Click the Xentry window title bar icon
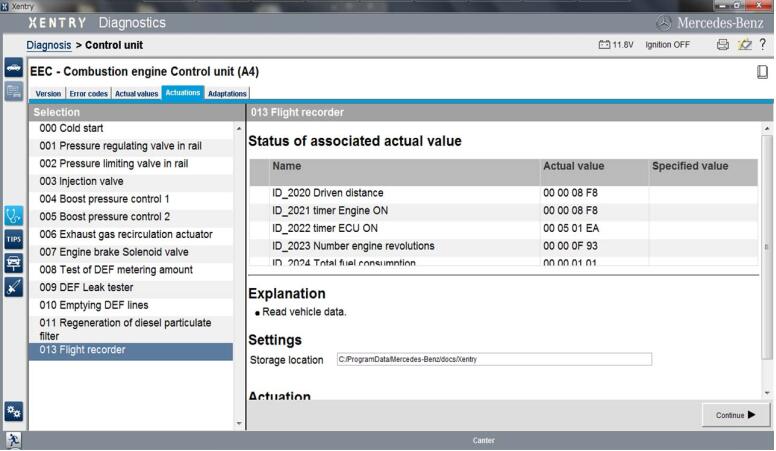The width and height of the screenshot is (776, 451). (5, 6)
